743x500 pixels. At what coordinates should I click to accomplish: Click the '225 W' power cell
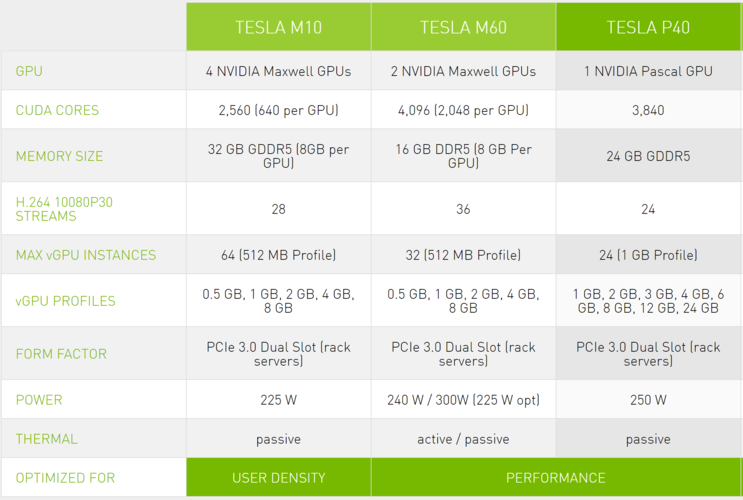tap(279, 400)
